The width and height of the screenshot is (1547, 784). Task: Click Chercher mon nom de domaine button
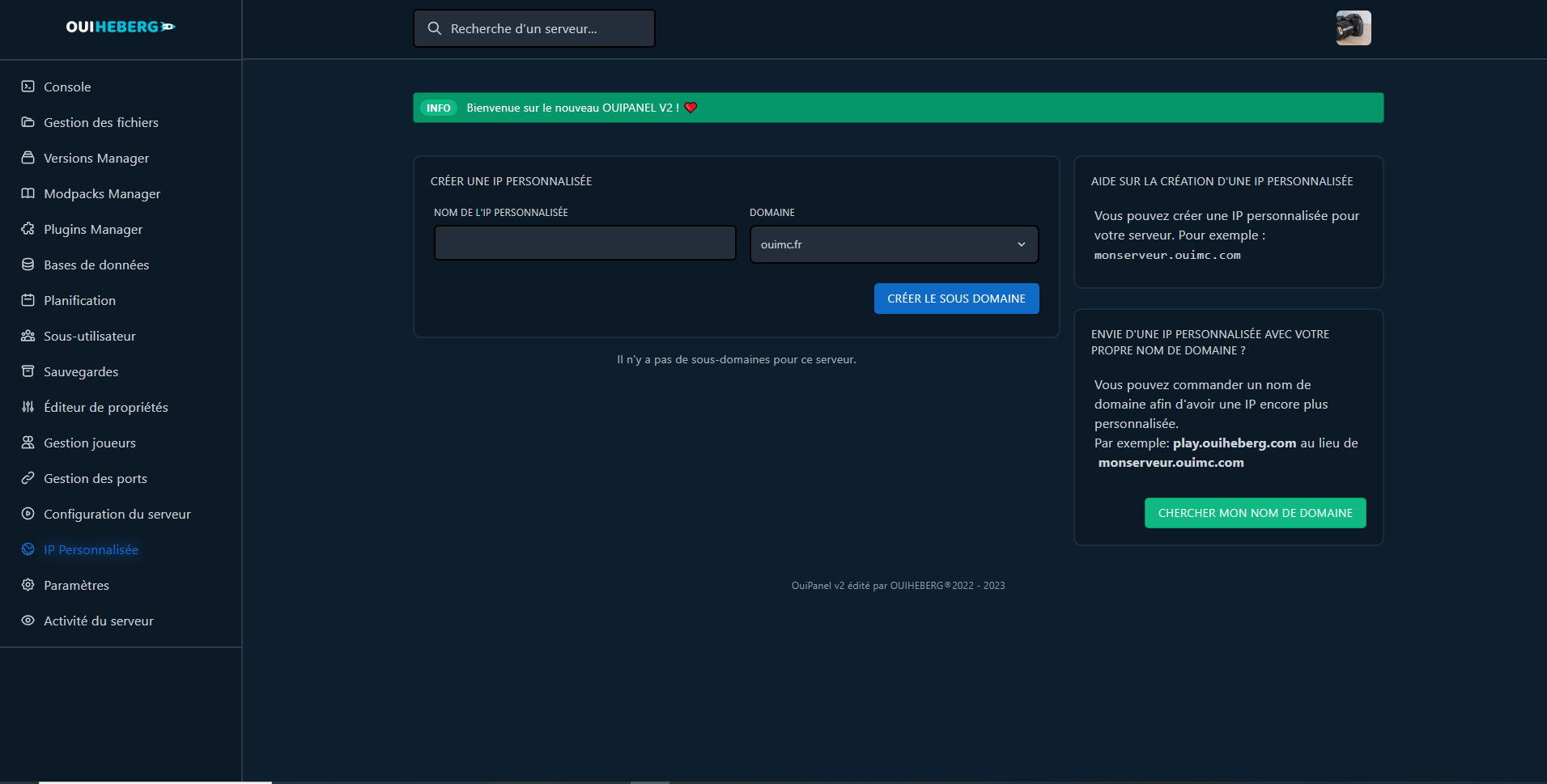(x=1255, y=513)
